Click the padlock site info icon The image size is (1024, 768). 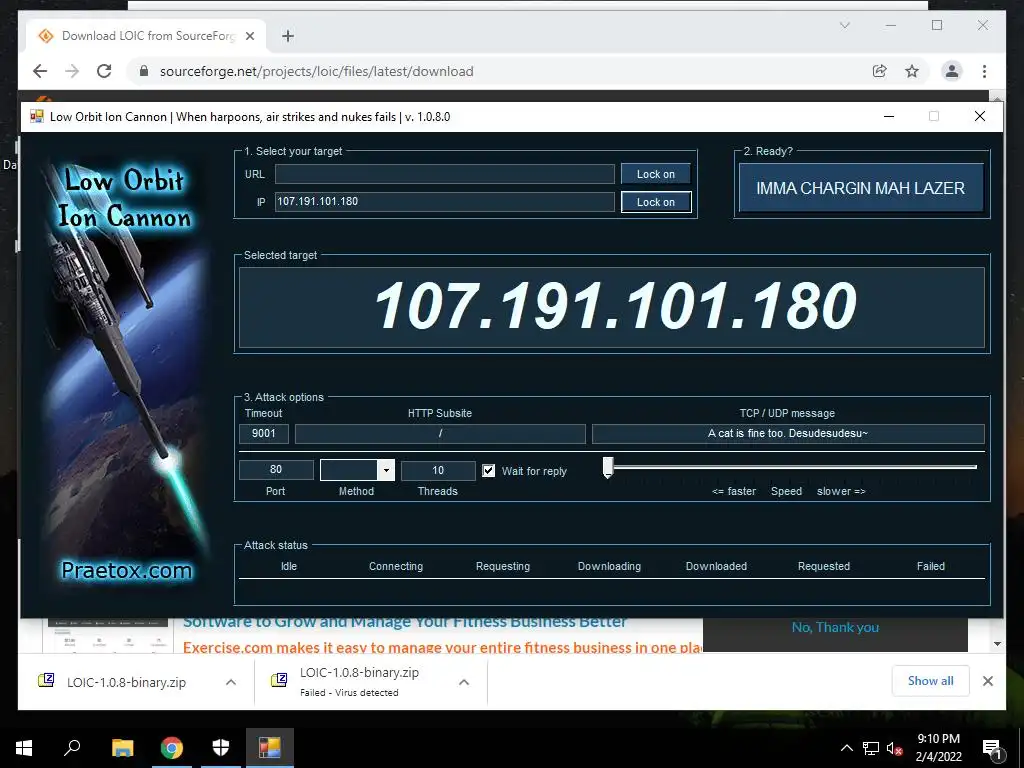tap(144, 71)
